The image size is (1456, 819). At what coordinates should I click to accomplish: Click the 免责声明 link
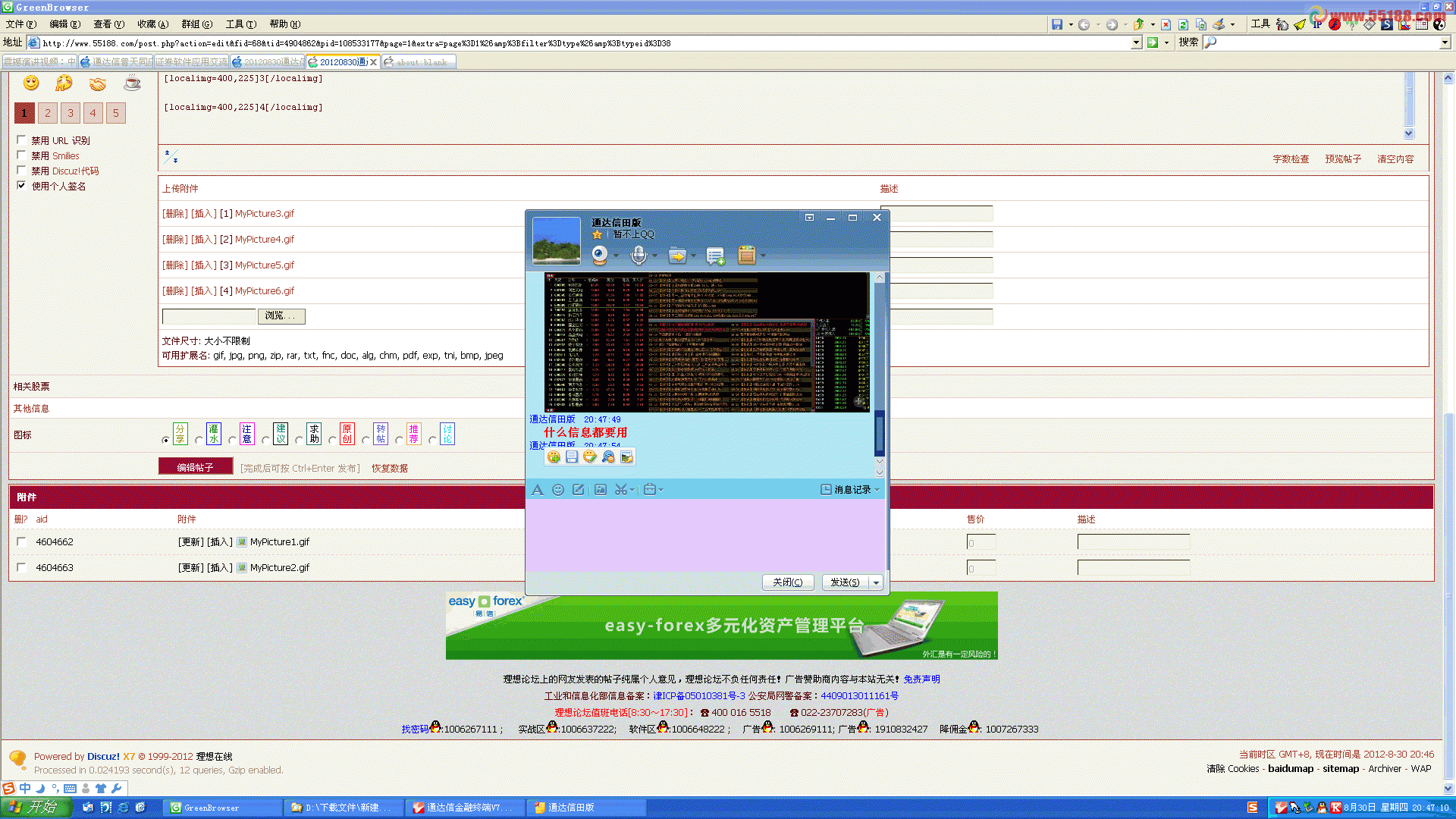921,679
